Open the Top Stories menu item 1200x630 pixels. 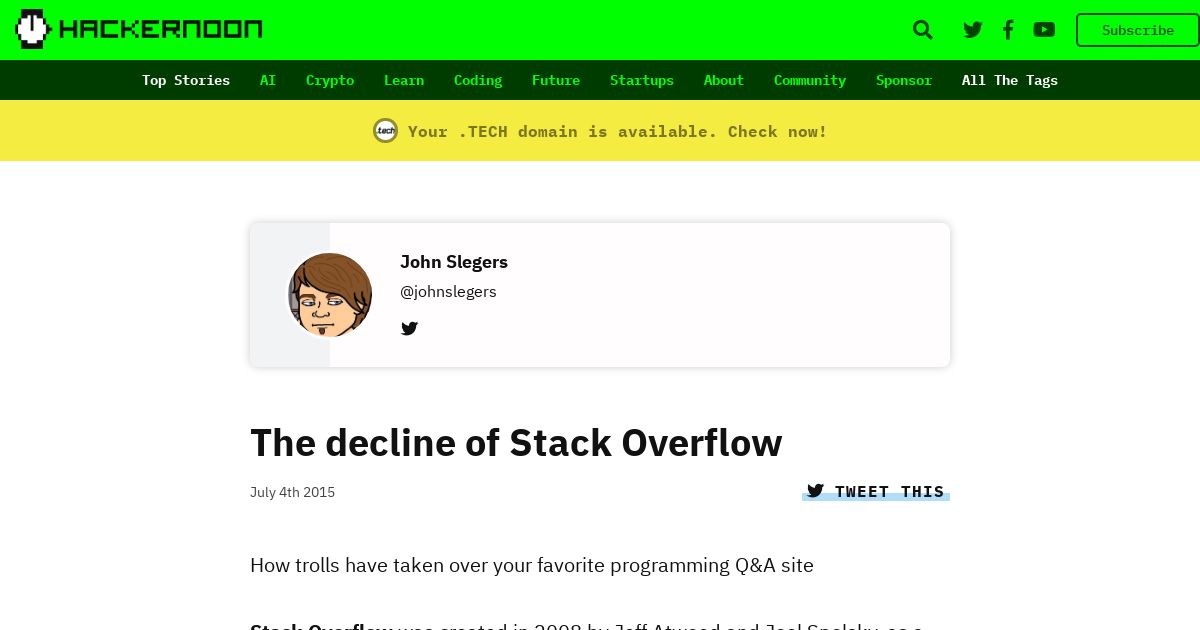pos(186,80)
